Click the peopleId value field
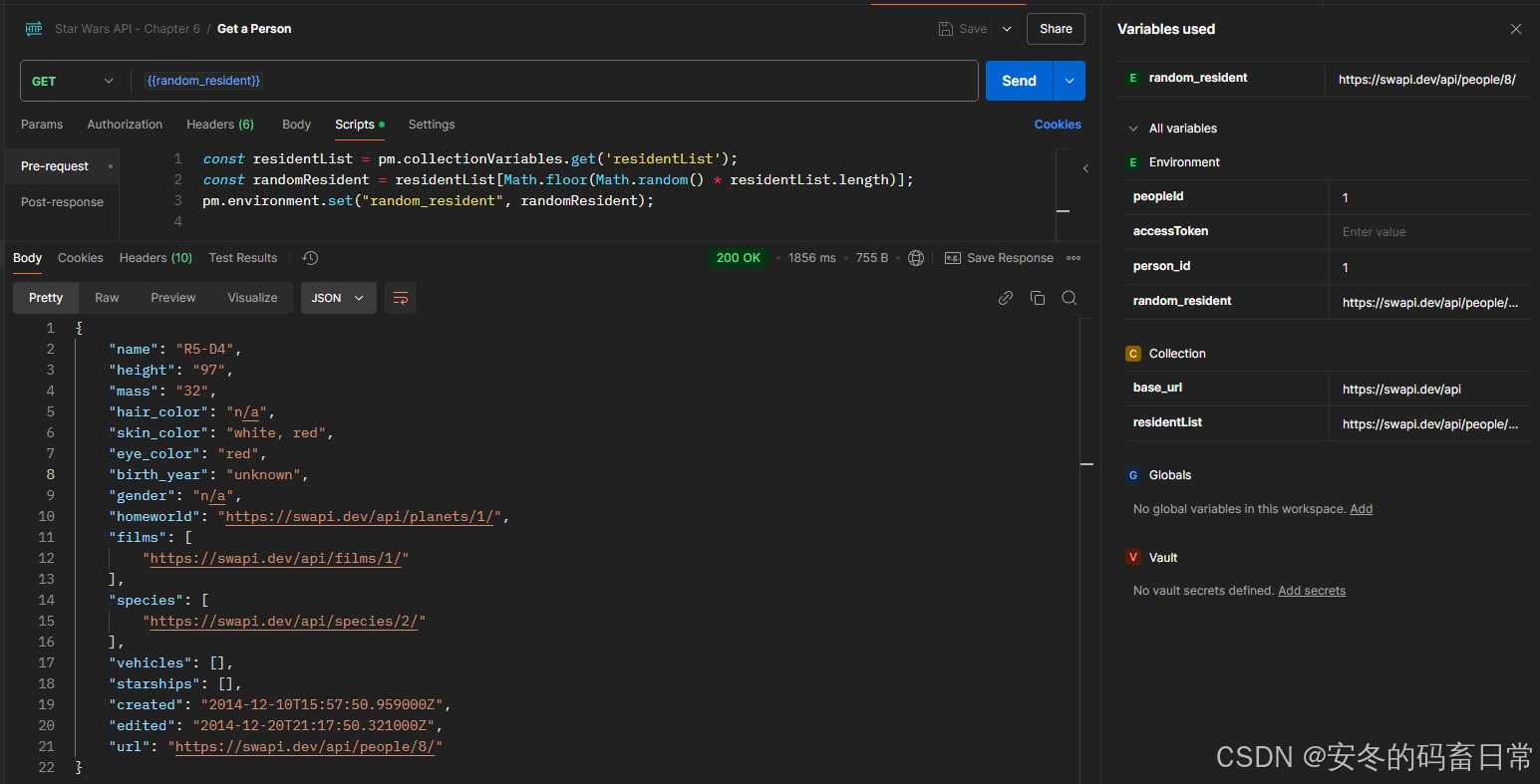The image size is (1540, 784). 1430,197
